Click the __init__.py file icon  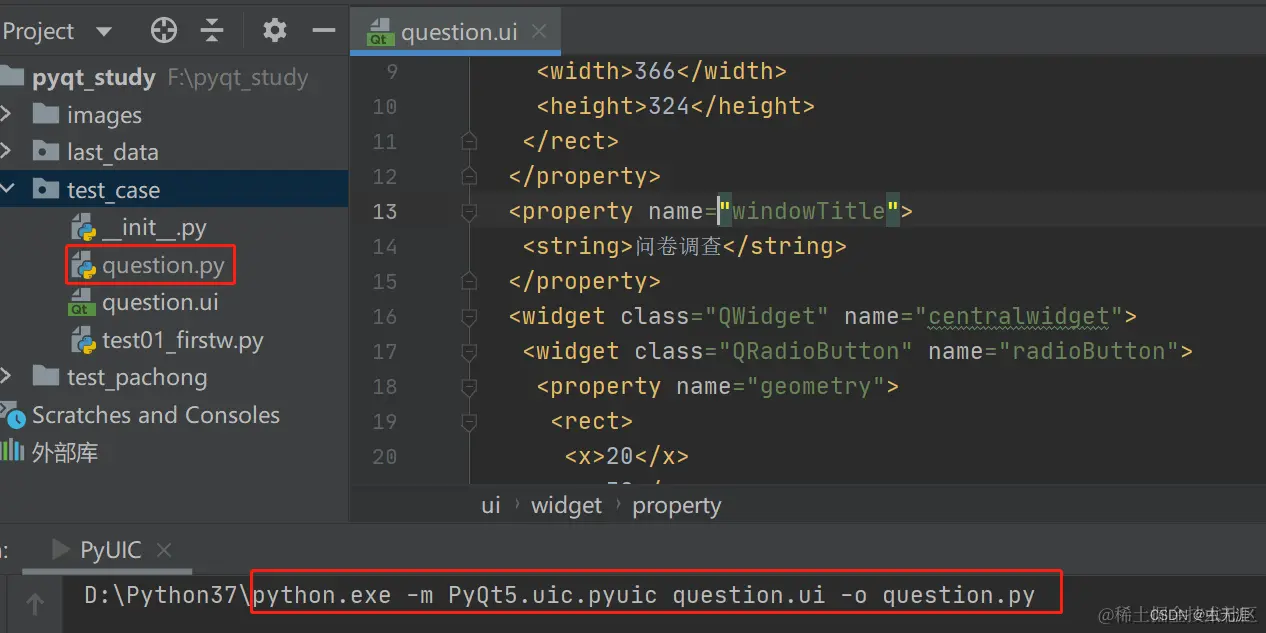pyautogui.click(x=84, y=228)
